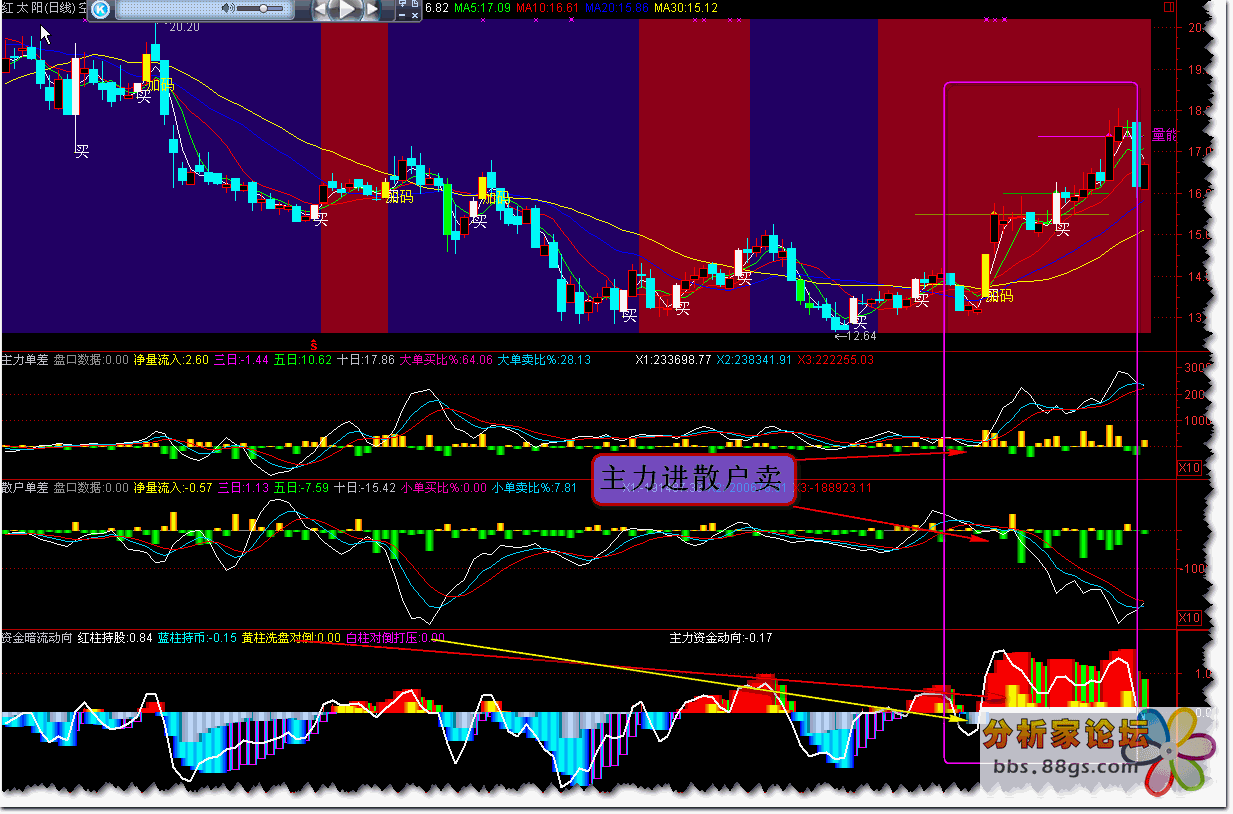Mute via the speaker icon

tap(229, 9)
